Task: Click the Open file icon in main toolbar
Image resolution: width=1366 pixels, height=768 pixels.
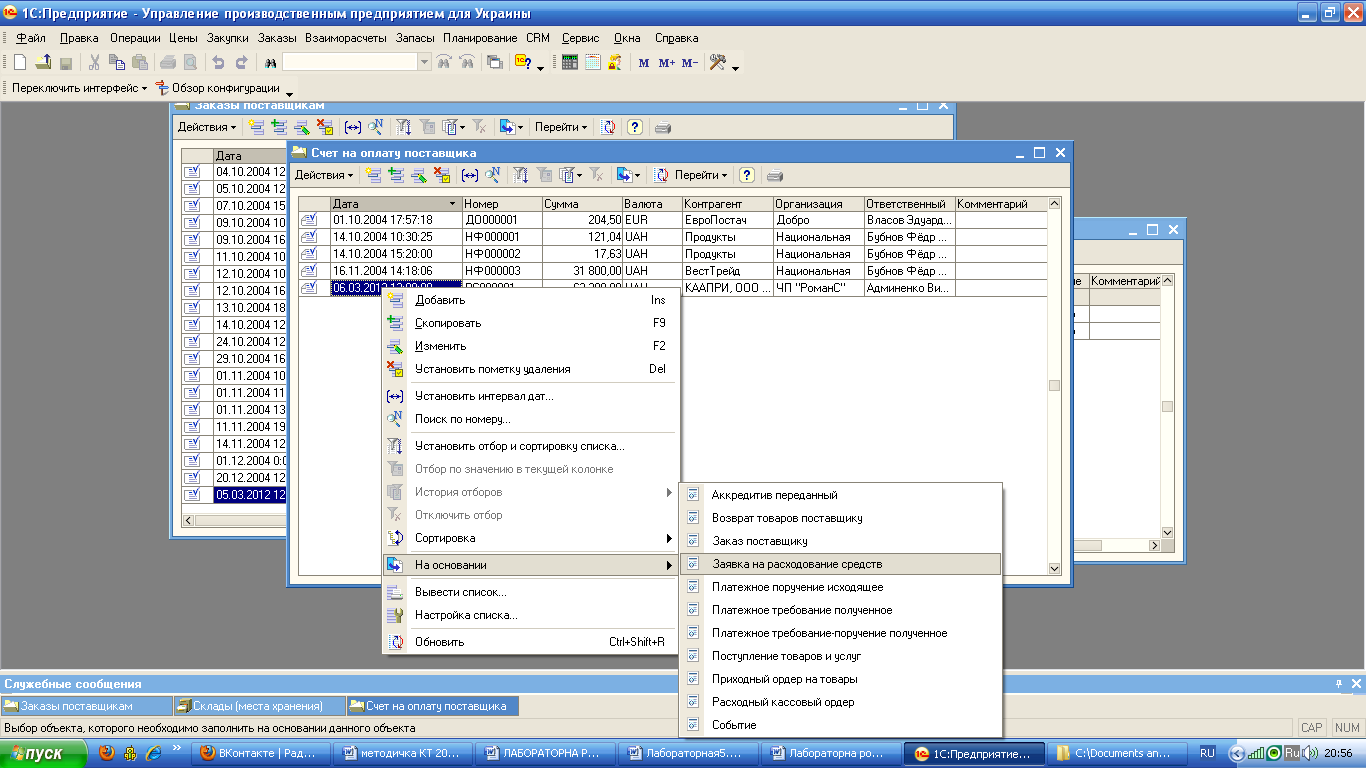Action: (x=43, y=62)
